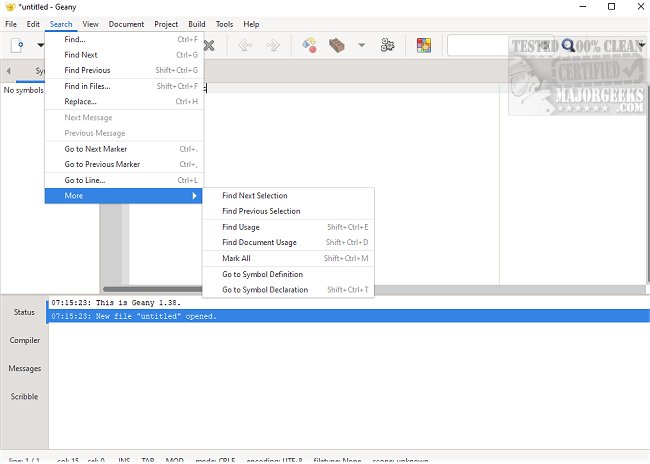The width and height of the screenshot is (650, 464).
Task: Click the close X toolbar icon
Action: [209, 45]
